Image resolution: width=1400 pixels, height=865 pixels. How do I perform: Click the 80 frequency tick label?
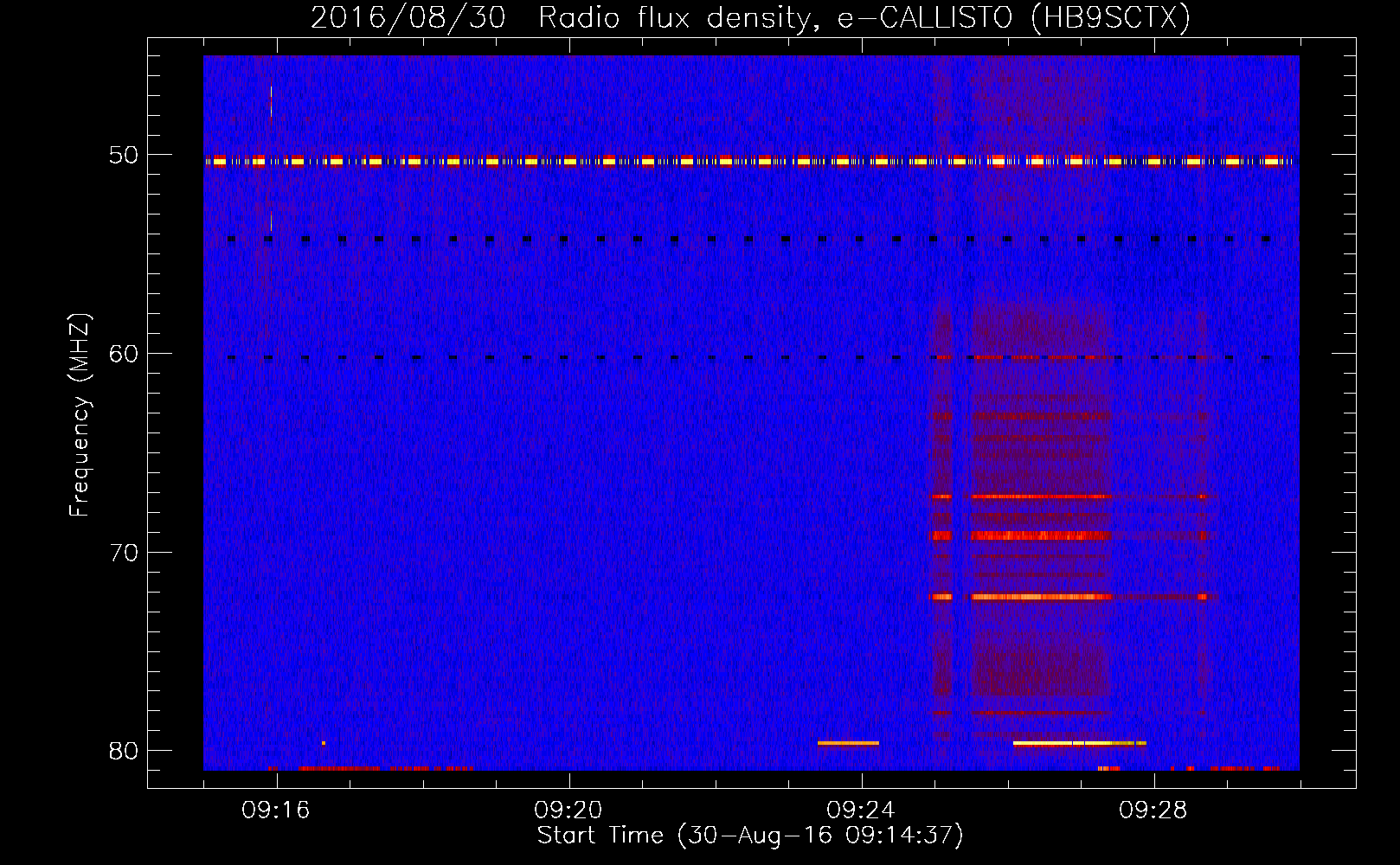point(123,751)
